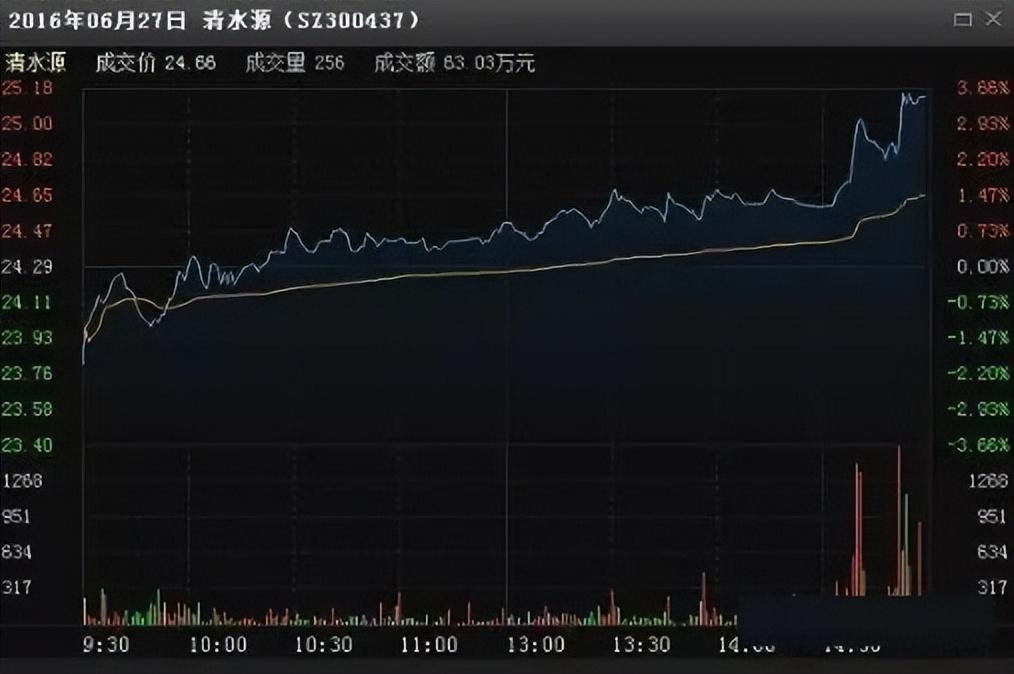
Task: Click price axis label 23.76
Action: pyautogui.click(x=27, y=373)
